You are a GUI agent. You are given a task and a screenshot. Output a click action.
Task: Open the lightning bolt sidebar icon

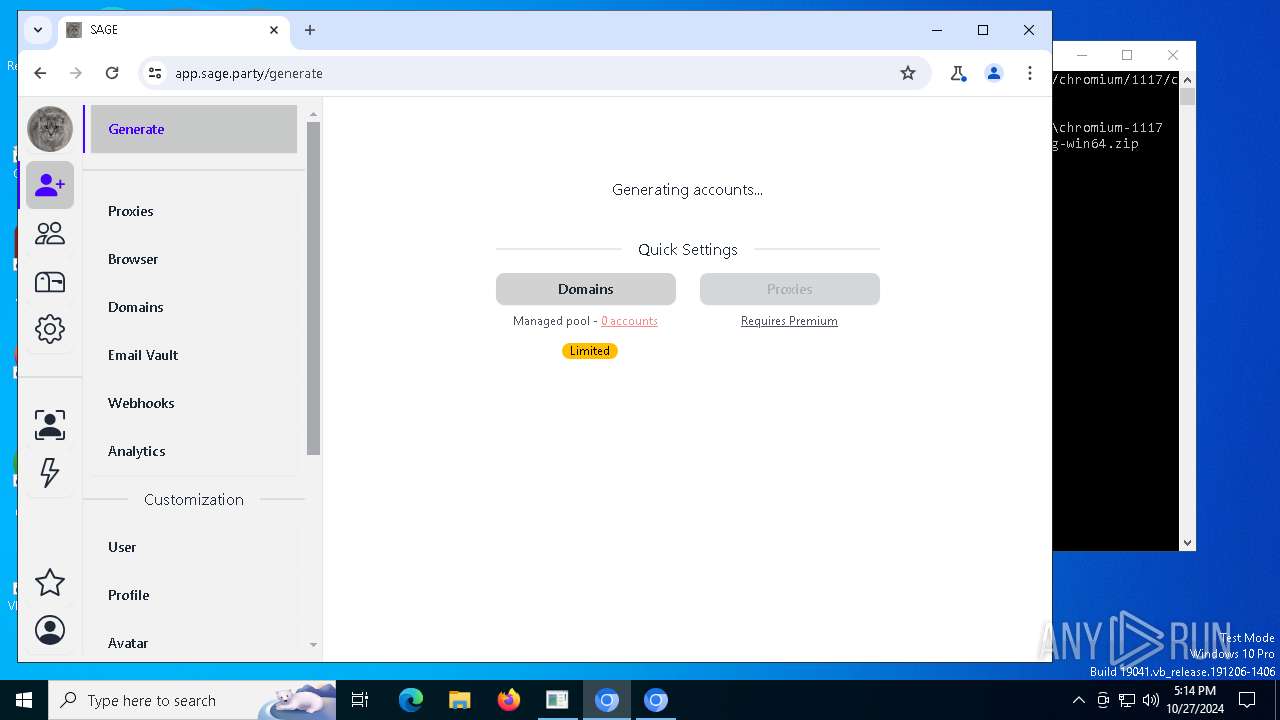pos(50,472)
